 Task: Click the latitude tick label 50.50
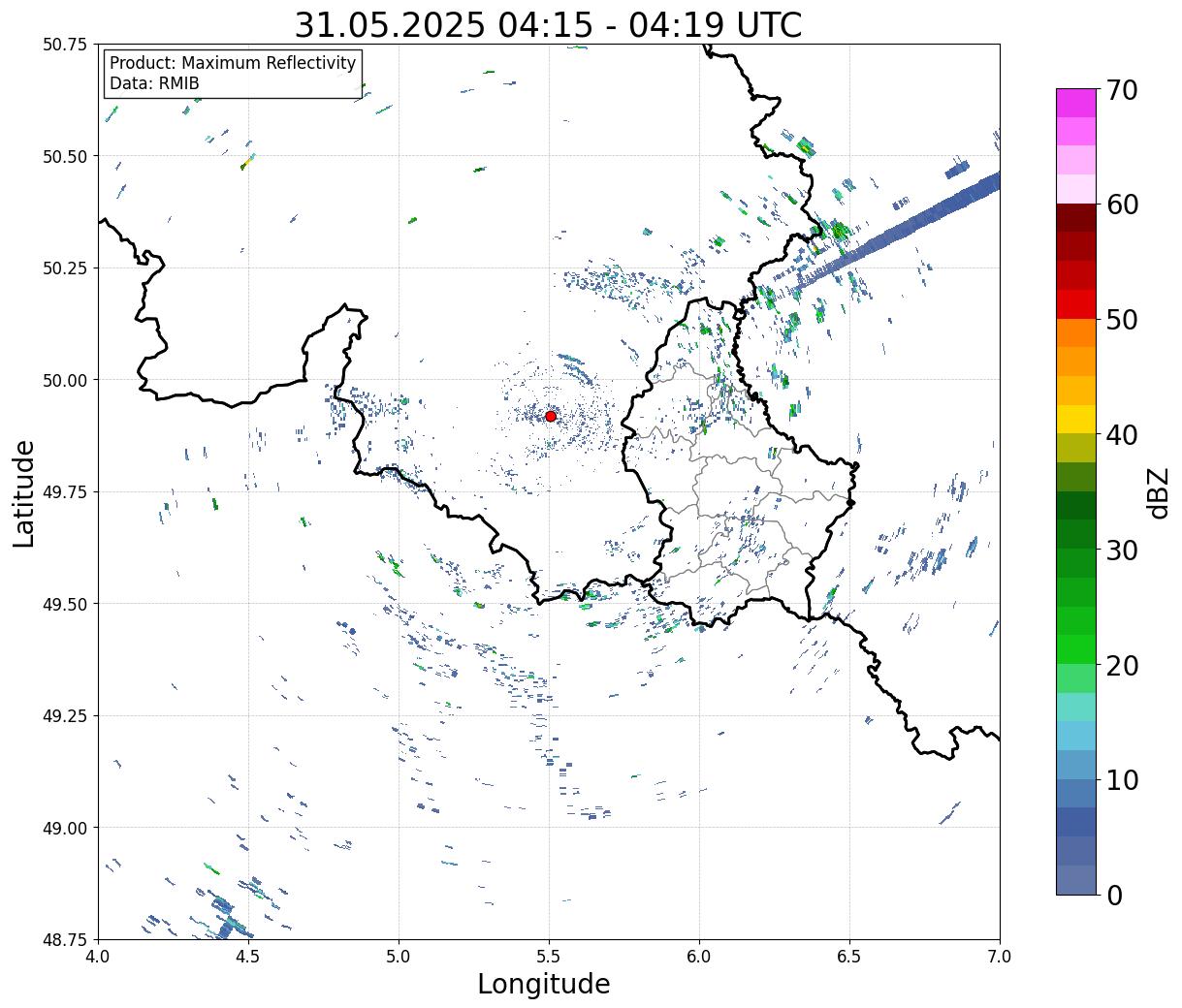(x=65, y=156)
